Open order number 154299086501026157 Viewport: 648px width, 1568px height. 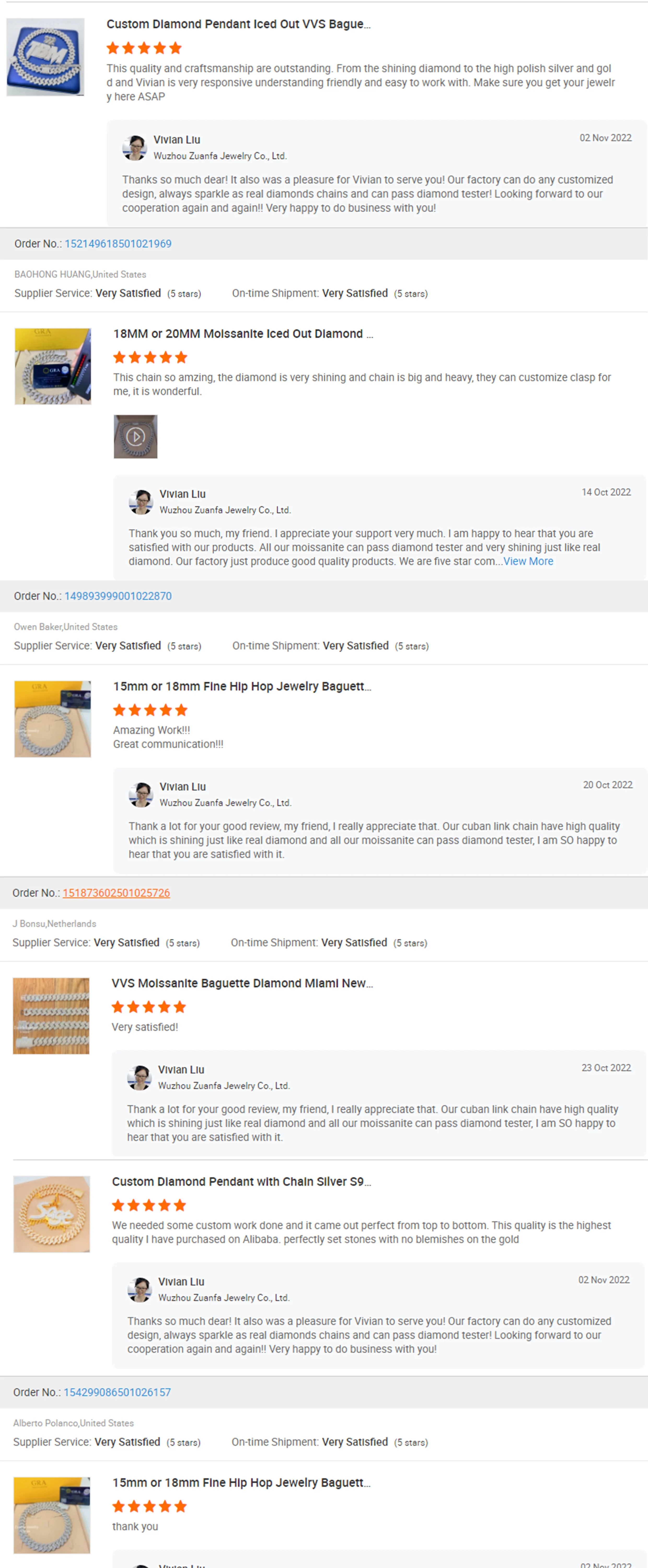pyautogui.click(x=117, y=1392)
